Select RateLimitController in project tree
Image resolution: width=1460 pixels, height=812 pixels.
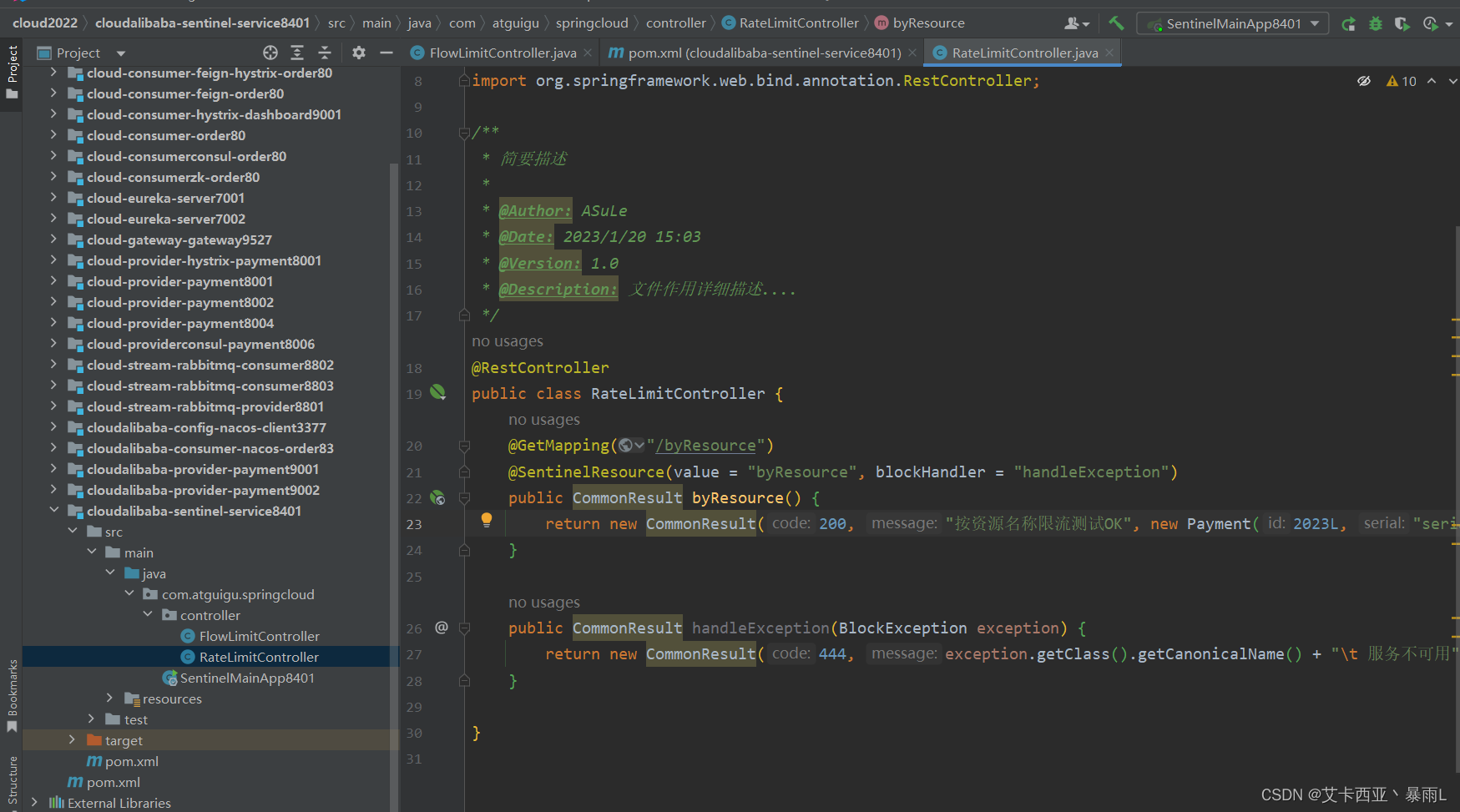click(259, 657)
